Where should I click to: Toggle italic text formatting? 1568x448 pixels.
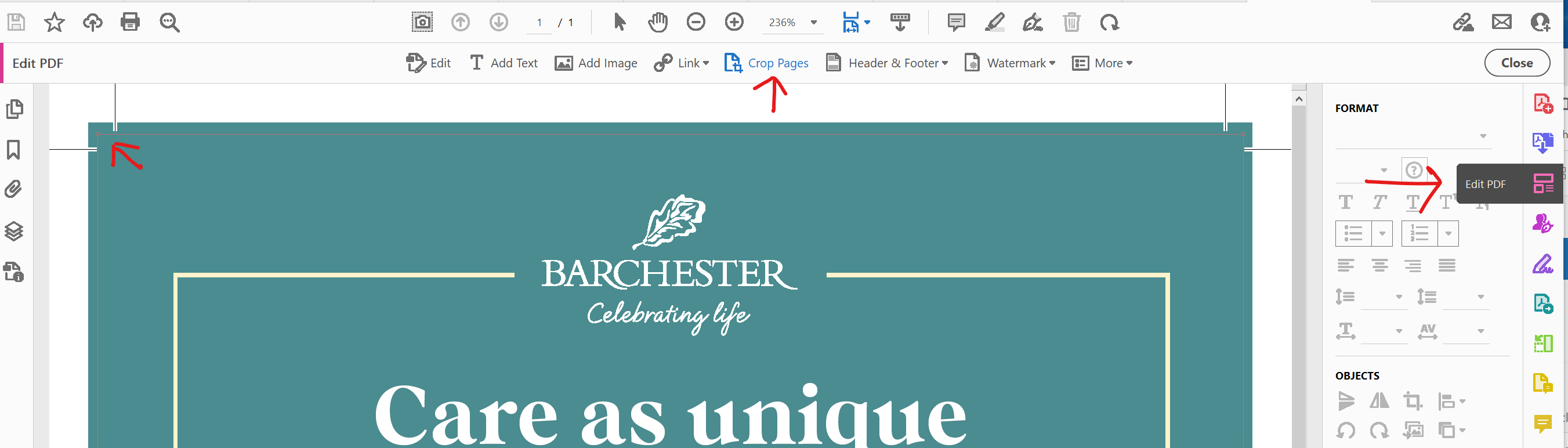[x=1379, y=202]
